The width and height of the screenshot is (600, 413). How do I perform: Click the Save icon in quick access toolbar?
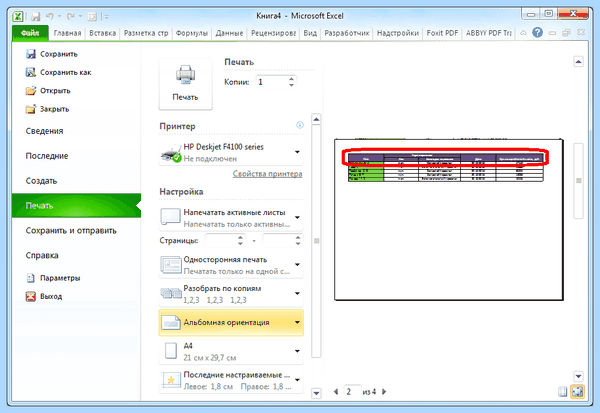36,16
